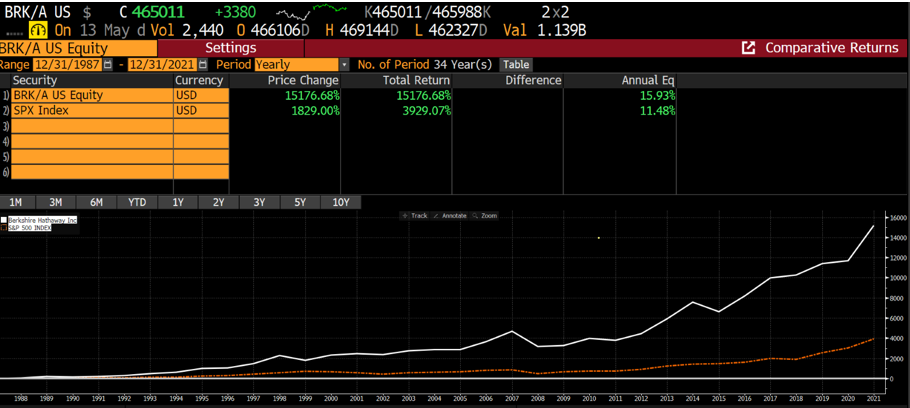Click the range end date field 12/31/2021
This screenshot has width=910, height=408.
pyautogui.click(x=163, y=64)
